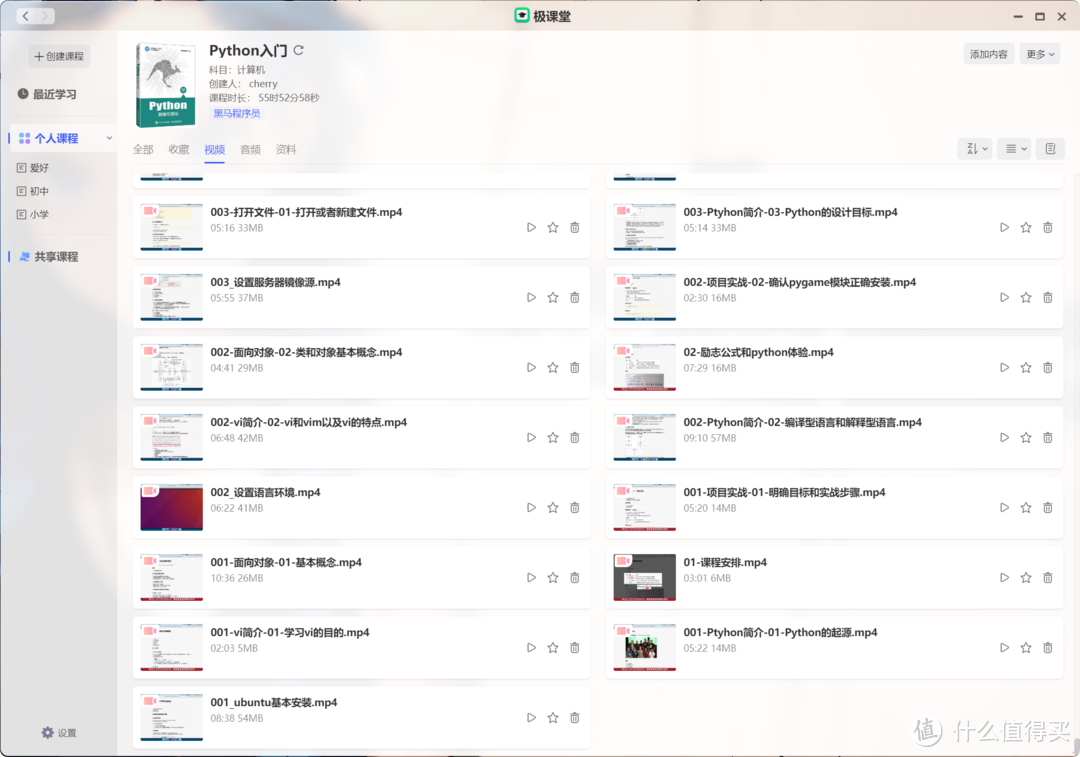
Task: Refresh the Python入门 course information
Action: (296, 50)
